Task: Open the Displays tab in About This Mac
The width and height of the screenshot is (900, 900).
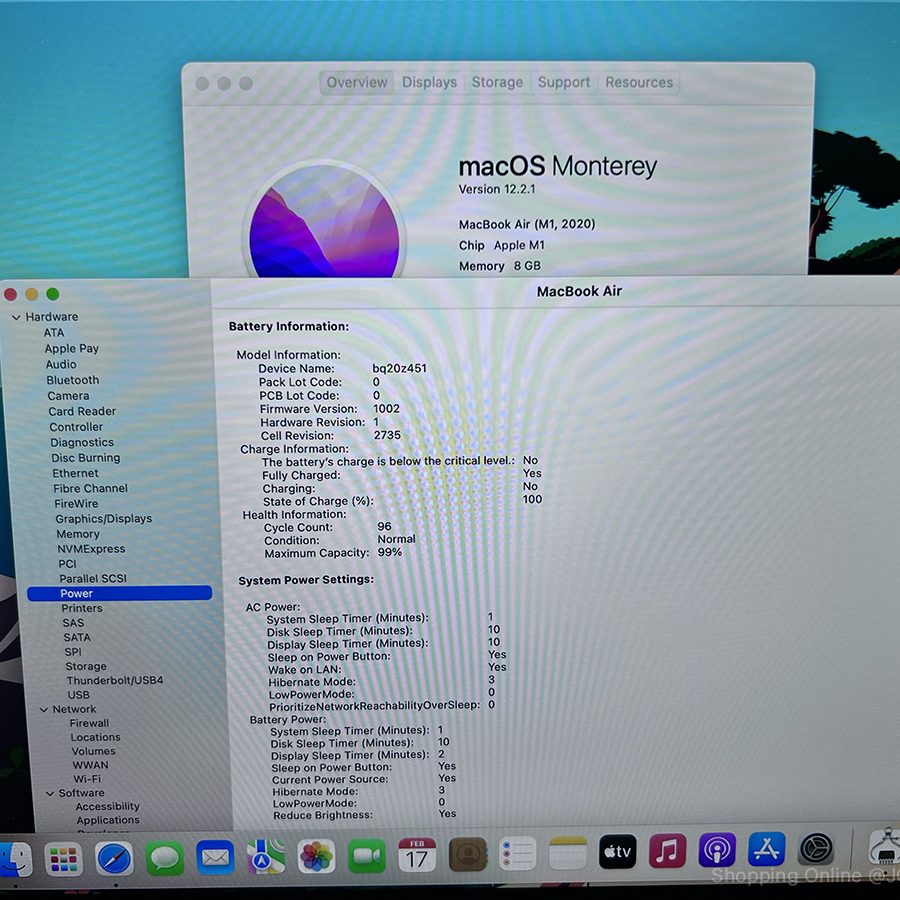Action: (x=429, y=82)
